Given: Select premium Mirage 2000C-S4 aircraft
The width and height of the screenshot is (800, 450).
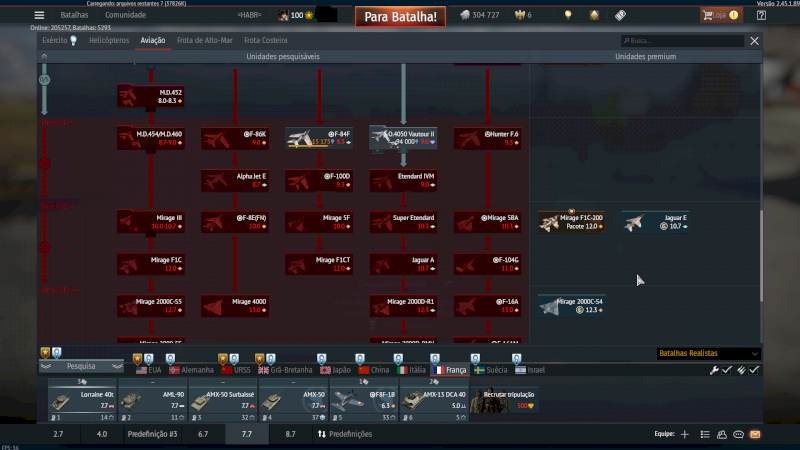Looking at the screenshot, I should tap(571, 306).
